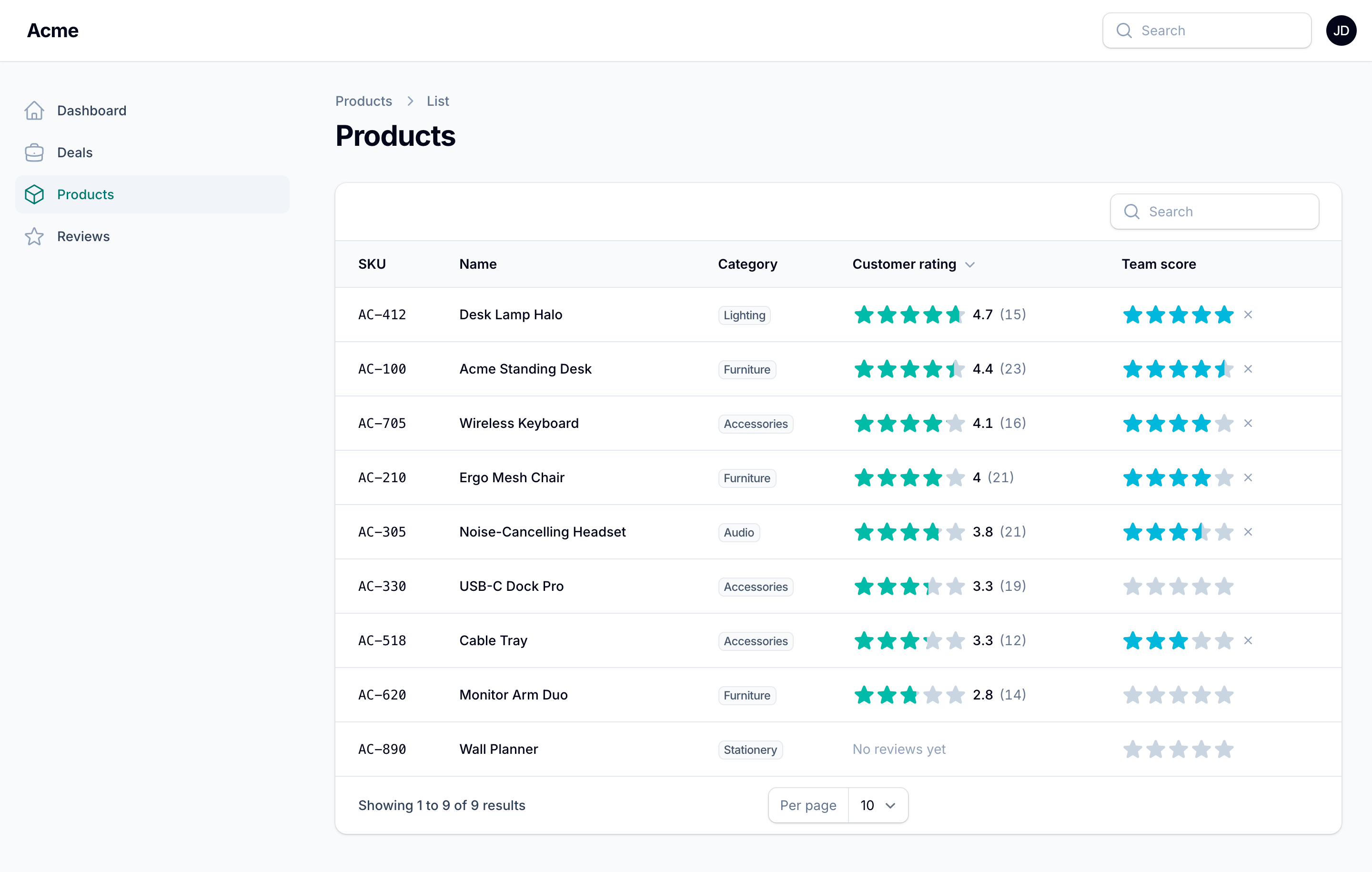Click the Deals briefcase icon
The width and height of the screenshot is (1372, 872).
(x=34, y=153)
